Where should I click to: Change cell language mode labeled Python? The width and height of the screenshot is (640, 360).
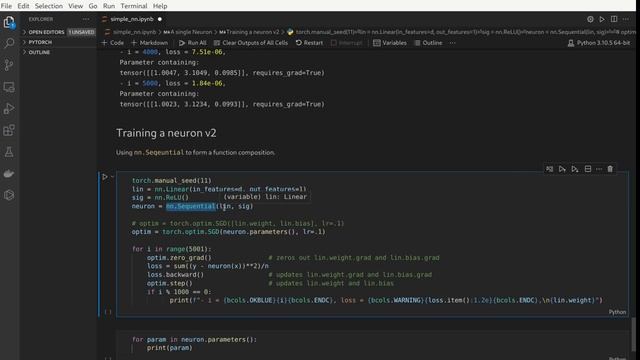[617, 312]
